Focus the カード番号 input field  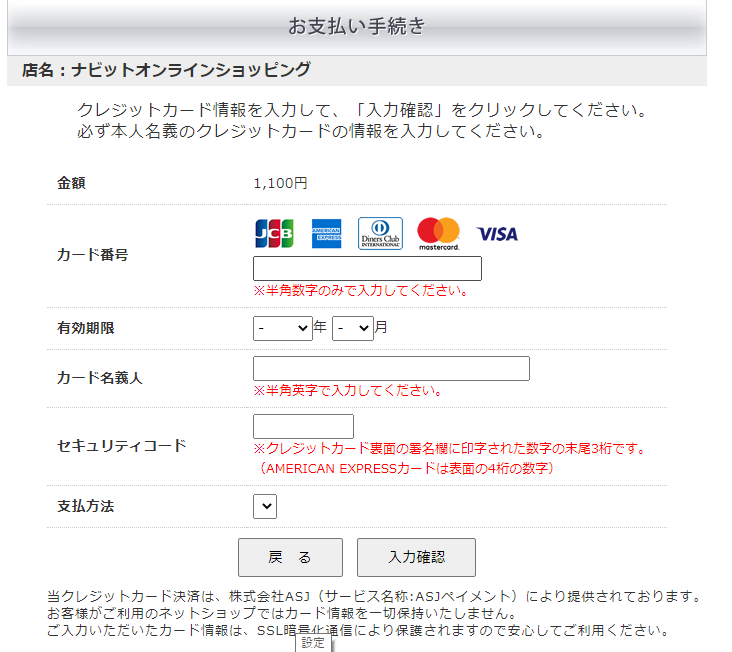click(x=367, y=269)
